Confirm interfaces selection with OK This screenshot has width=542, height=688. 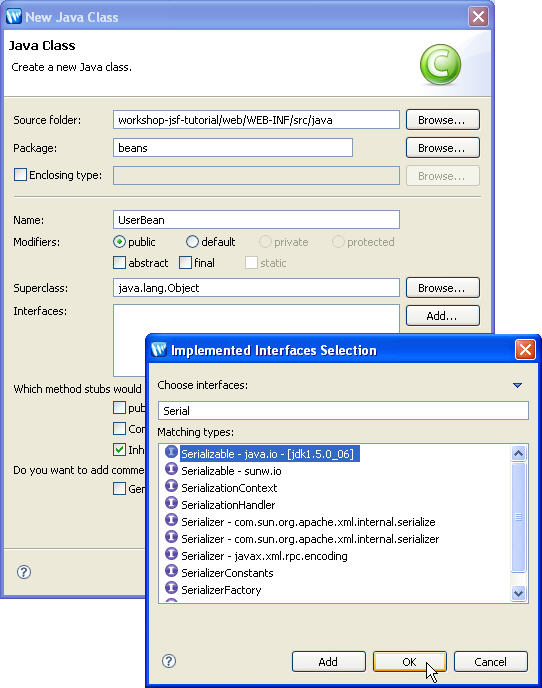click(x=409, y=661)
